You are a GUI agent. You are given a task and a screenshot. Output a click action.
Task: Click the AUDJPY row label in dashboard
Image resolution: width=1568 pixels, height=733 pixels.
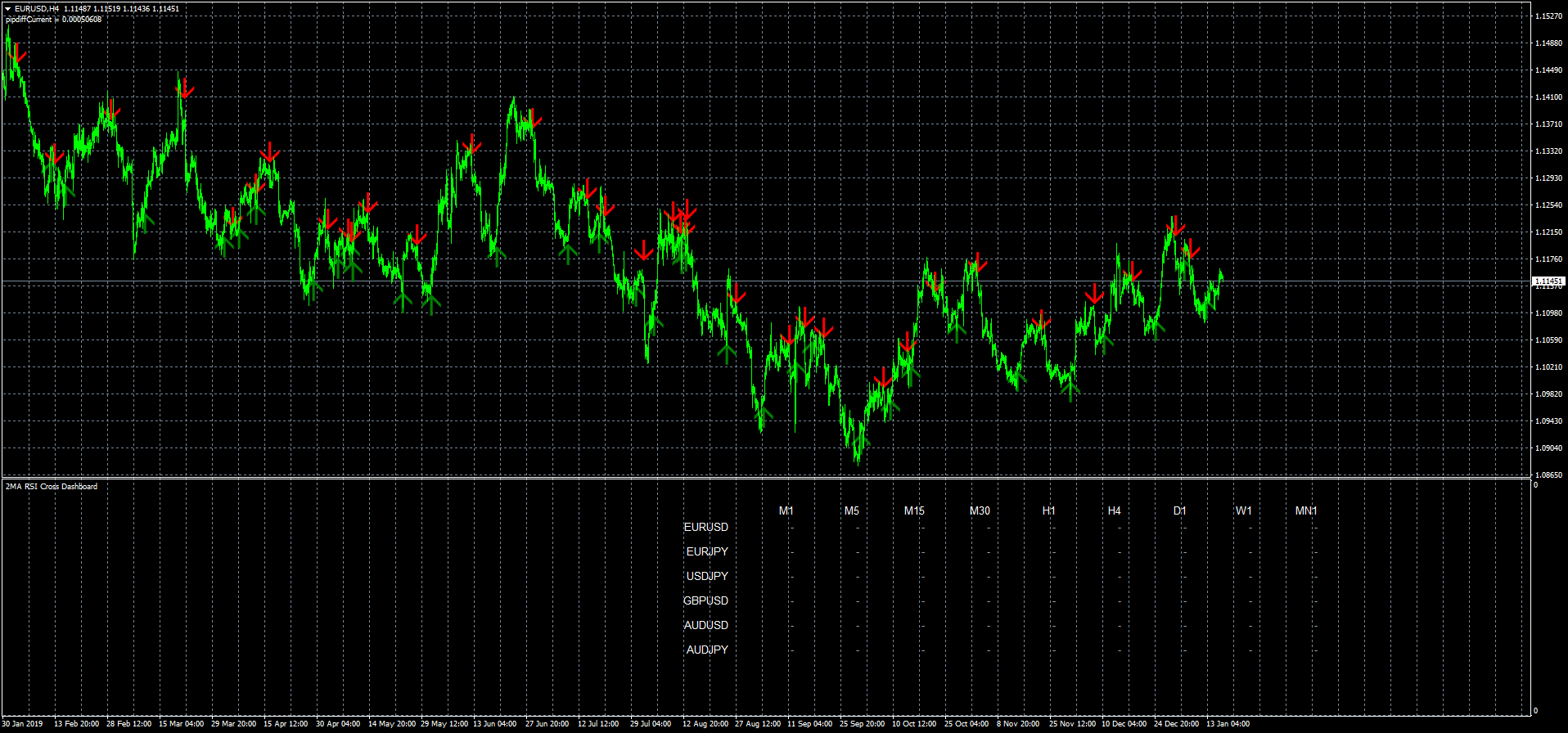click(707, 650)
